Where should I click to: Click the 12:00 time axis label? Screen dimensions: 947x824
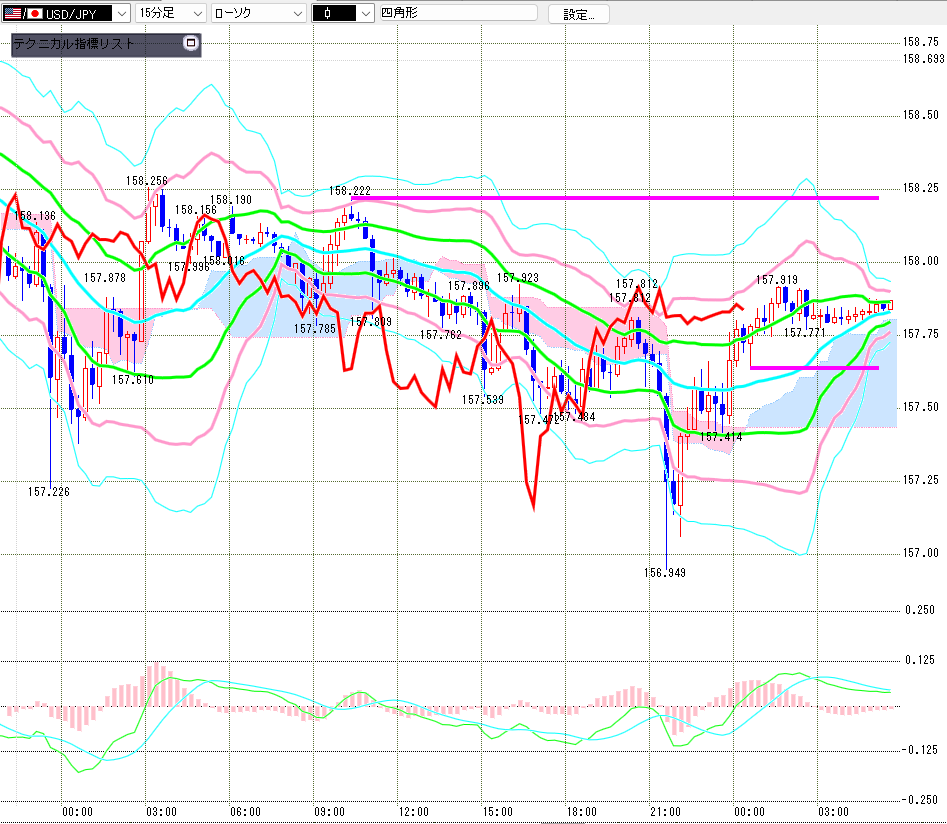click(x=414, y=811)
